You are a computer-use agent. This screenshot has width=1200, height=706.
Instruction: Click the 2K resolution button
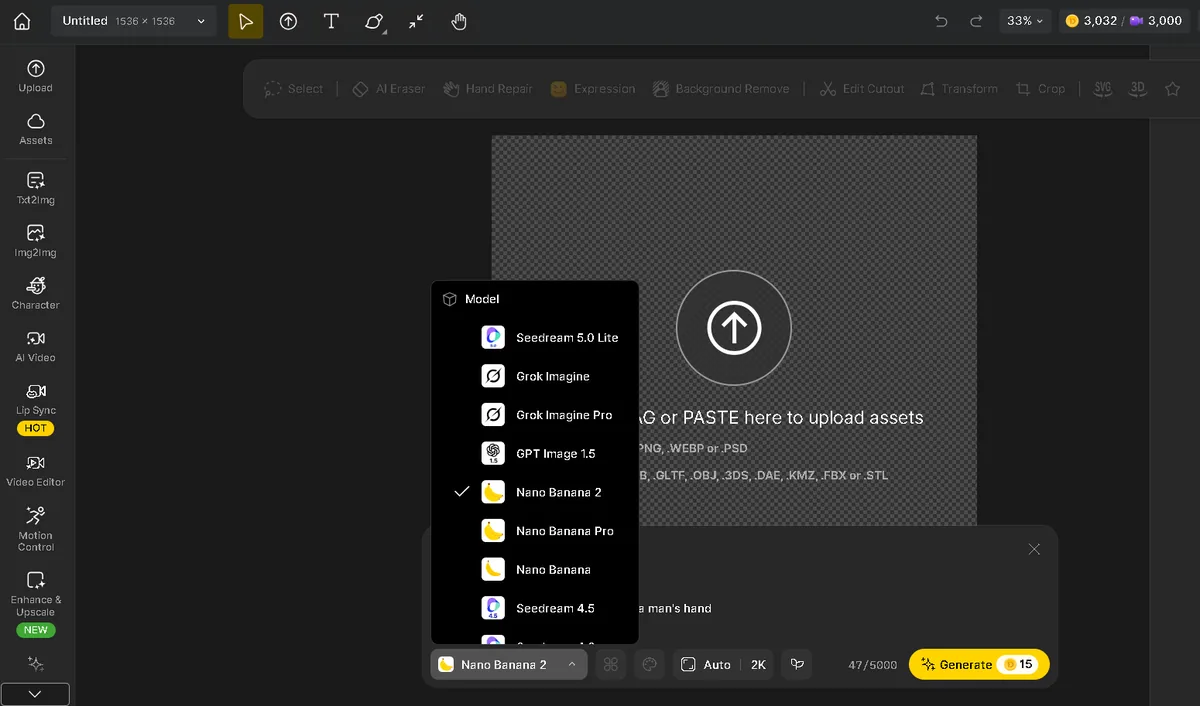click(x=758, y=664)
